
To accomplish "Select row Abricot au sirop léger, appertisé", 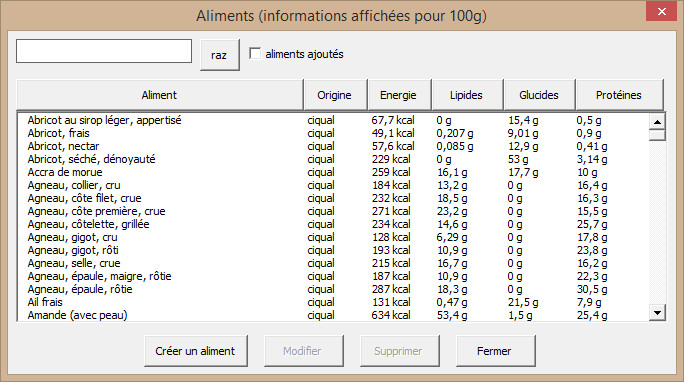I will pyautogui.click(x=333, y=120).
